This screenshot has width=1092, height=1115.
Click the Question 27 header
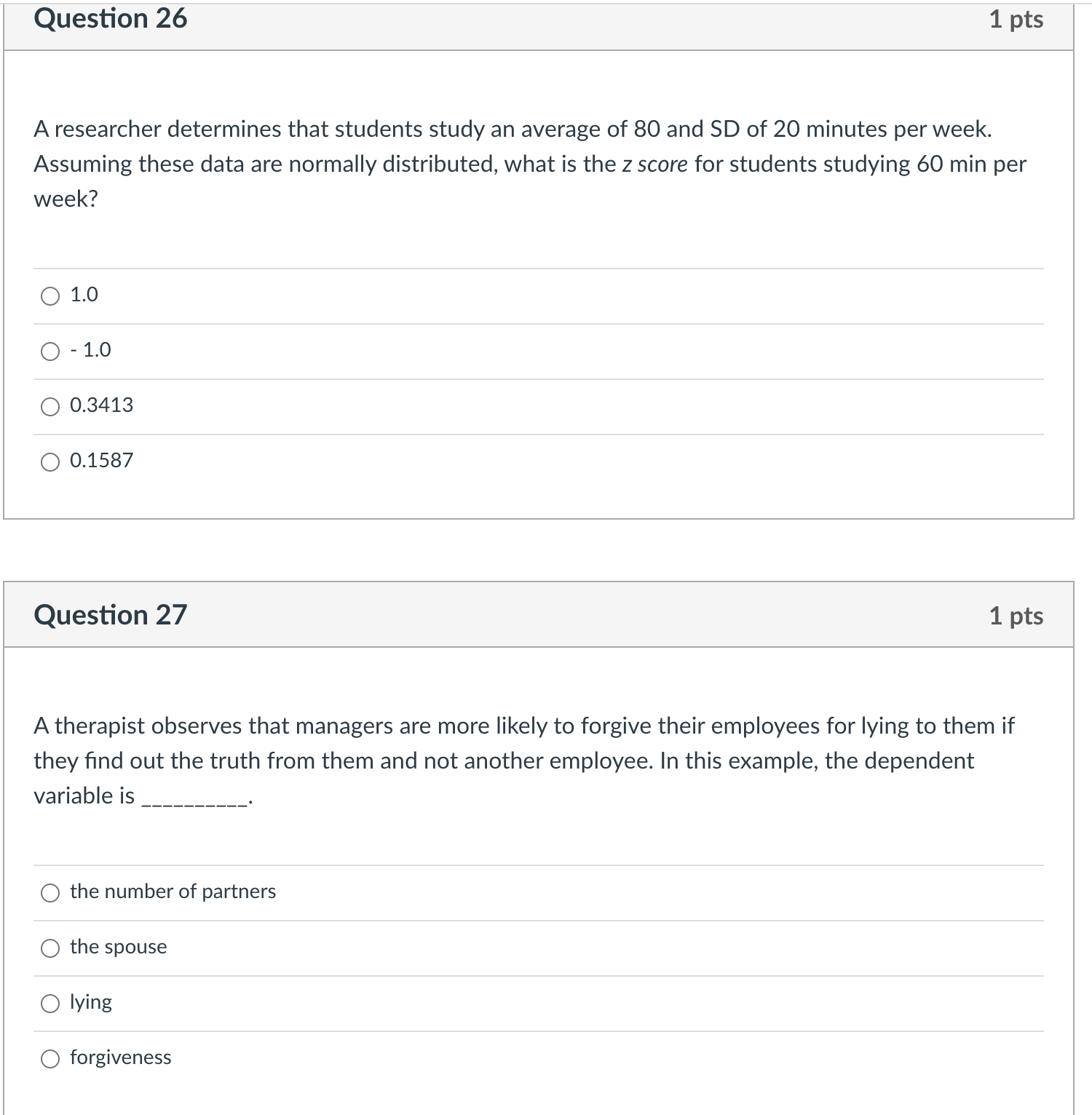point(112,614)
